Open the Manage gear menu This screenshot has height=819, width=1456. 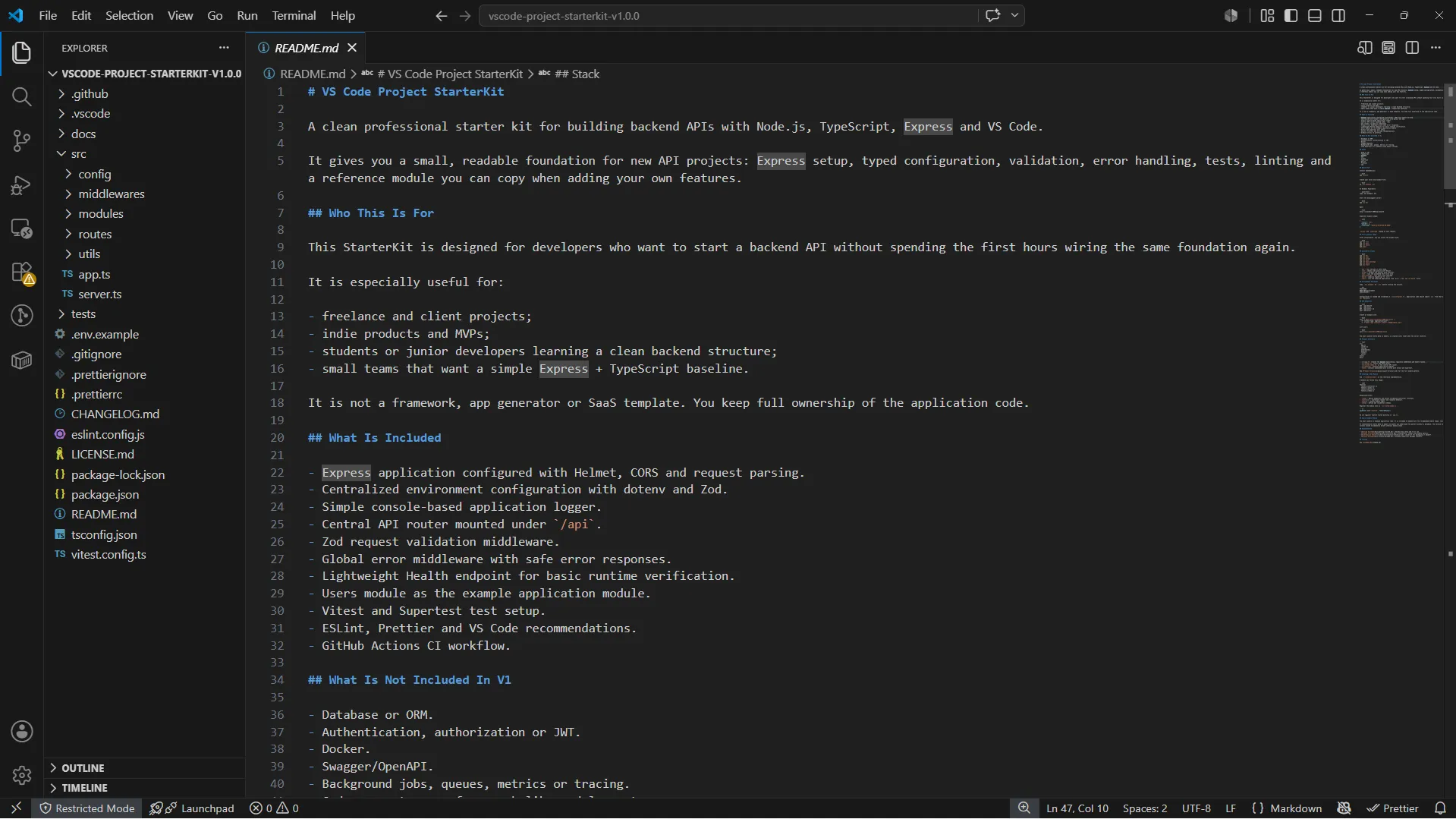(22, 775)
